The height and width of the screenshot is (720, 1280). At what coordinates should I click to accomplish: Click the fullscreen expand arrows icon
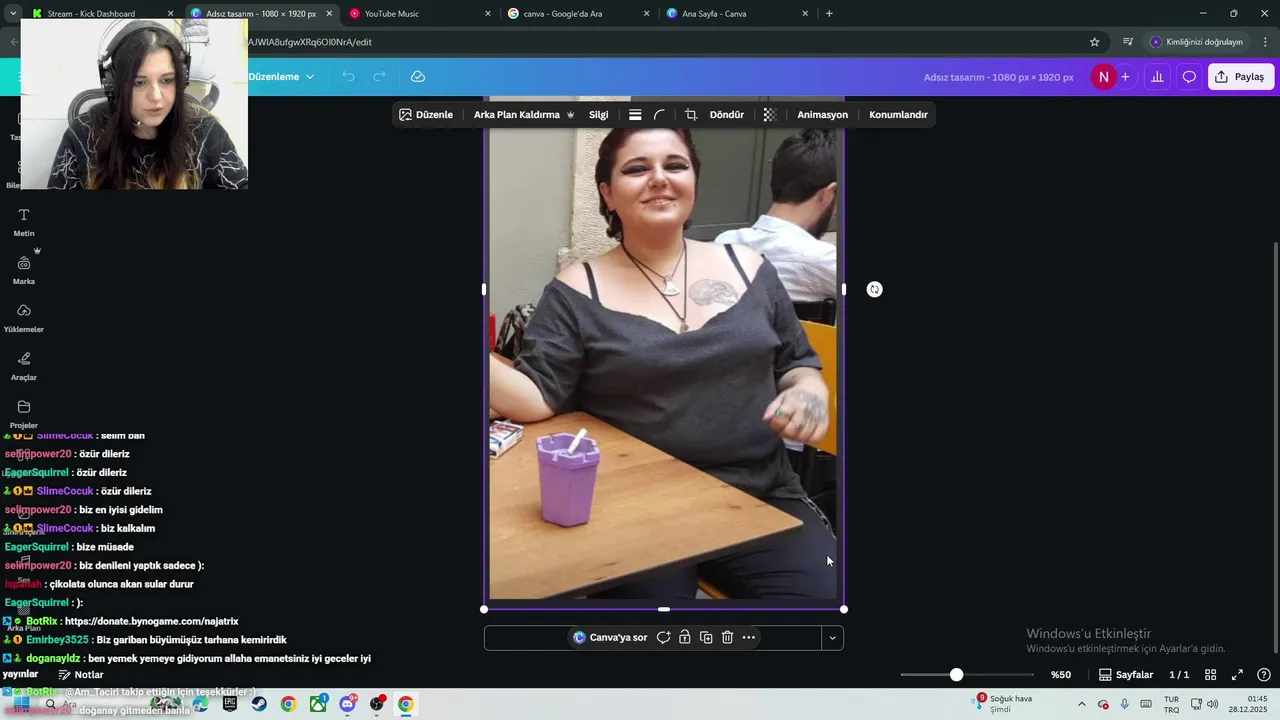[x=1237, y=675]
